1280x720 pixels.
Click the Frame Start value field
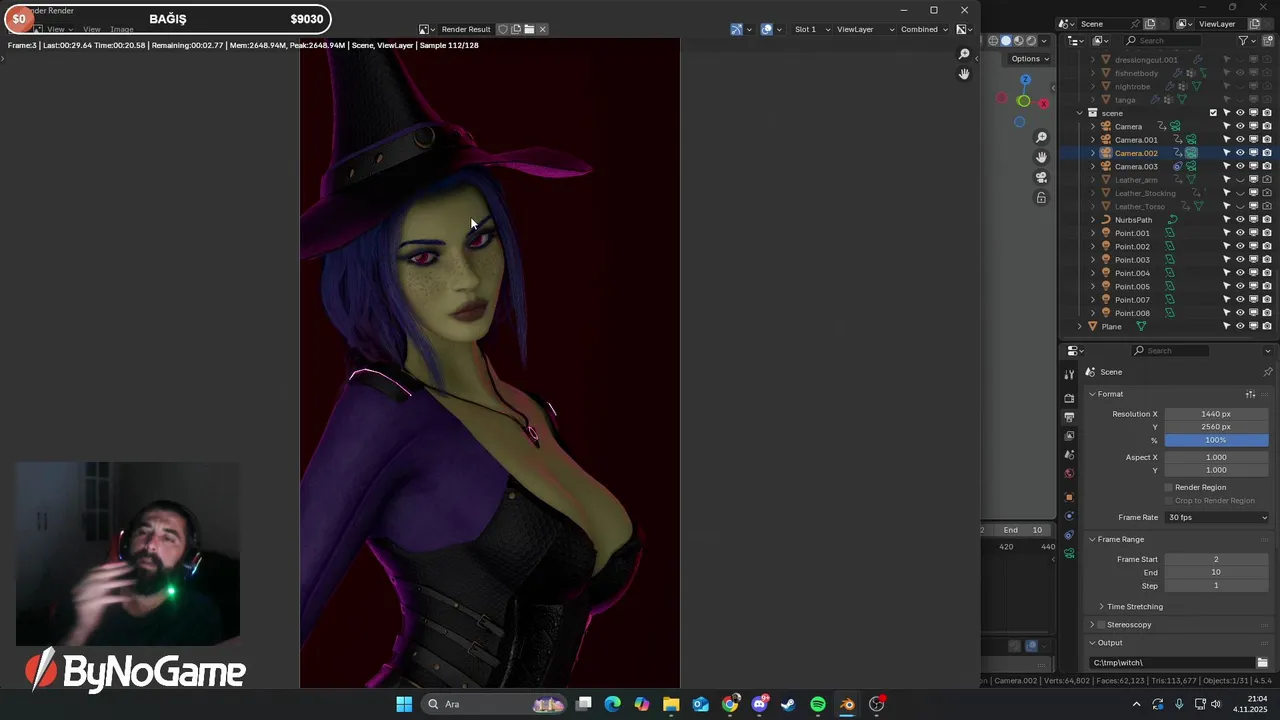coord(1216,560)
